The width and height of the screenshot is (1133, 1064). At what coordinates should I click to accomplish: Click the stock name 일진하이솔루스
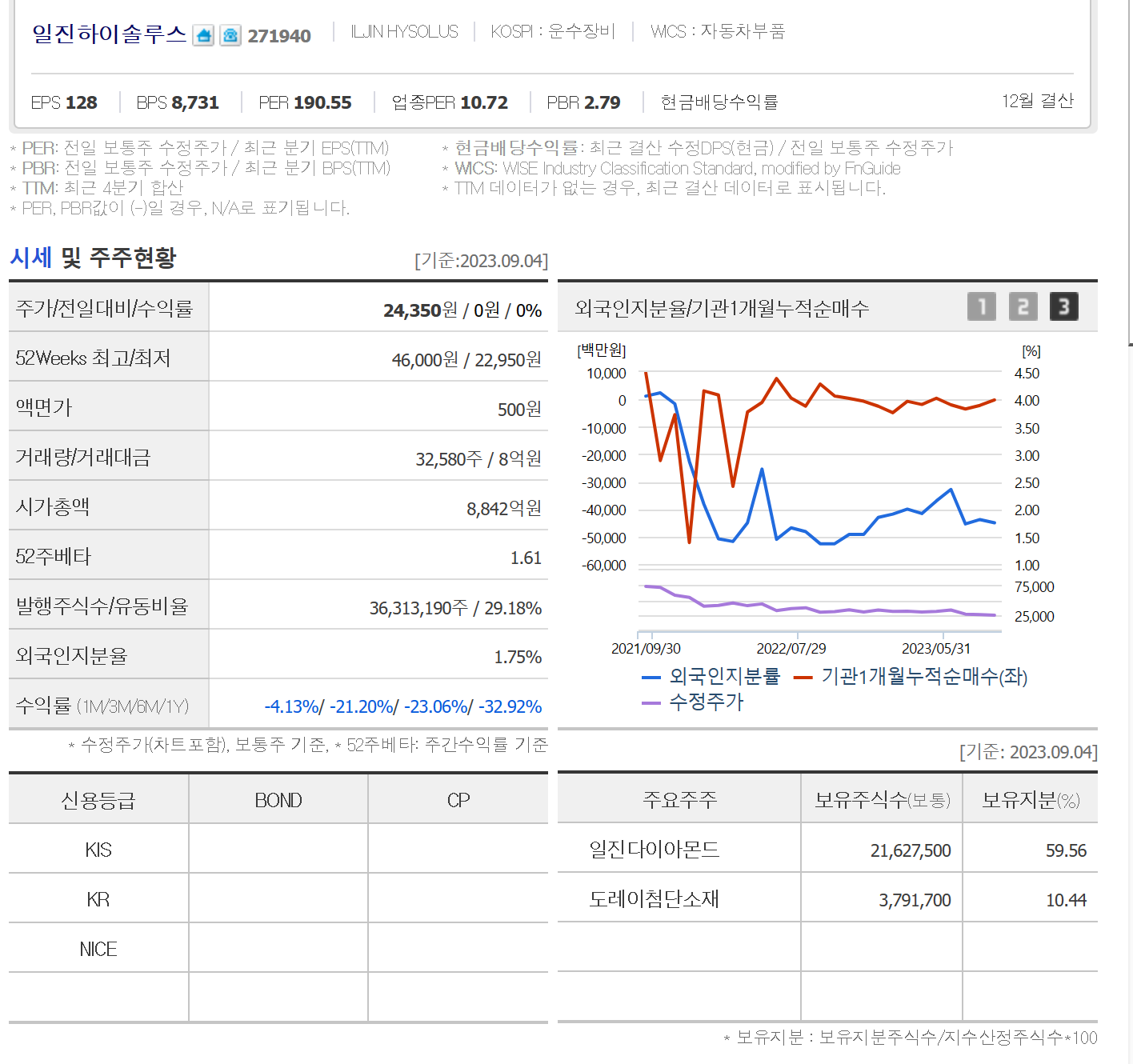pyautogui.click(x=109, y=34)
